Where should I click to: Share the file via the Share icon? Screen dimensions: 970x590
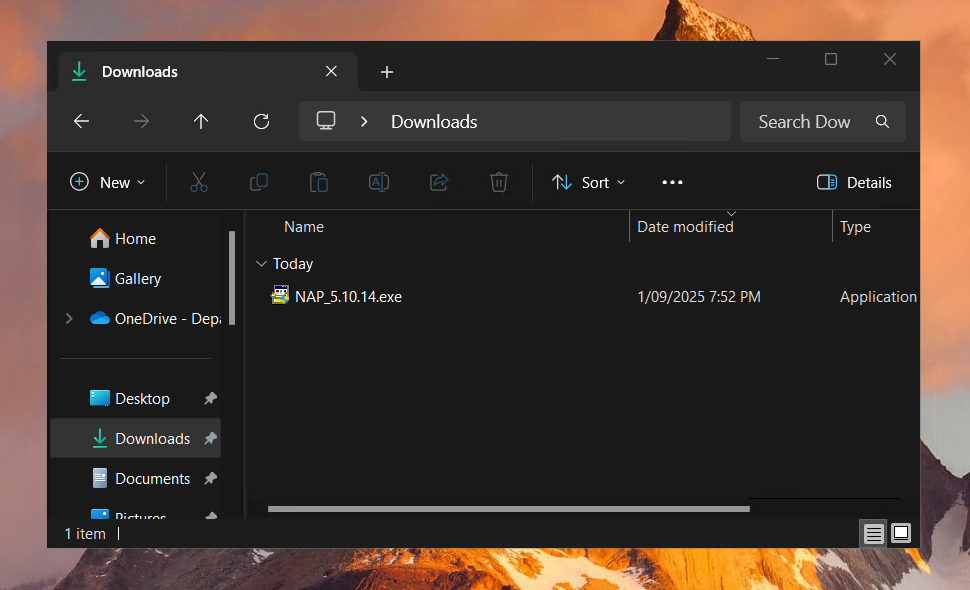point(439,182)
